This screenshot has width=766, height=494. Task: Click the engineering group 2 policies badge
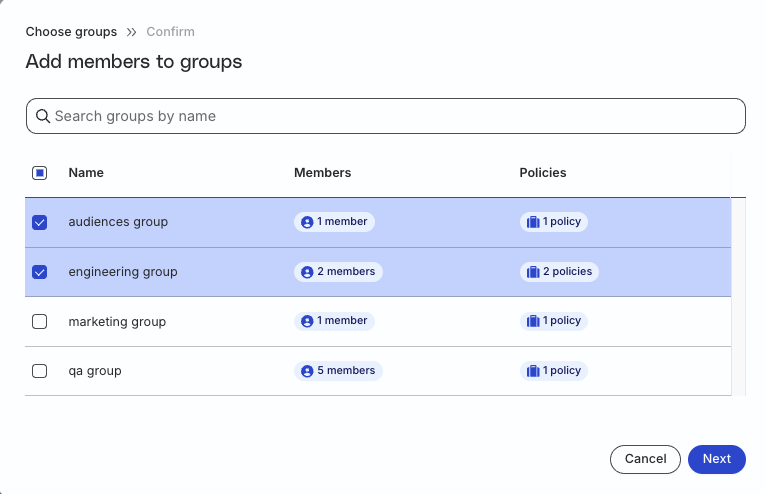pos(559,272)
